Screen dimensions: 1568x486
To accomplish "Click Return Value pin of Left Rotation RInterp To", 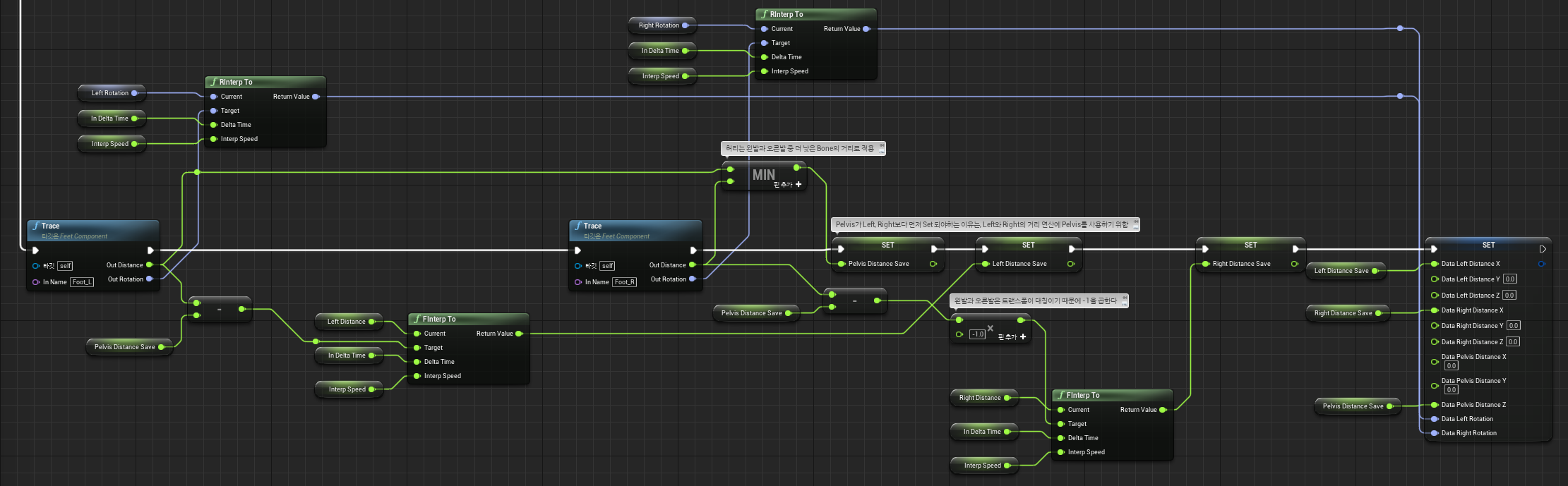I will pos(316,97).
